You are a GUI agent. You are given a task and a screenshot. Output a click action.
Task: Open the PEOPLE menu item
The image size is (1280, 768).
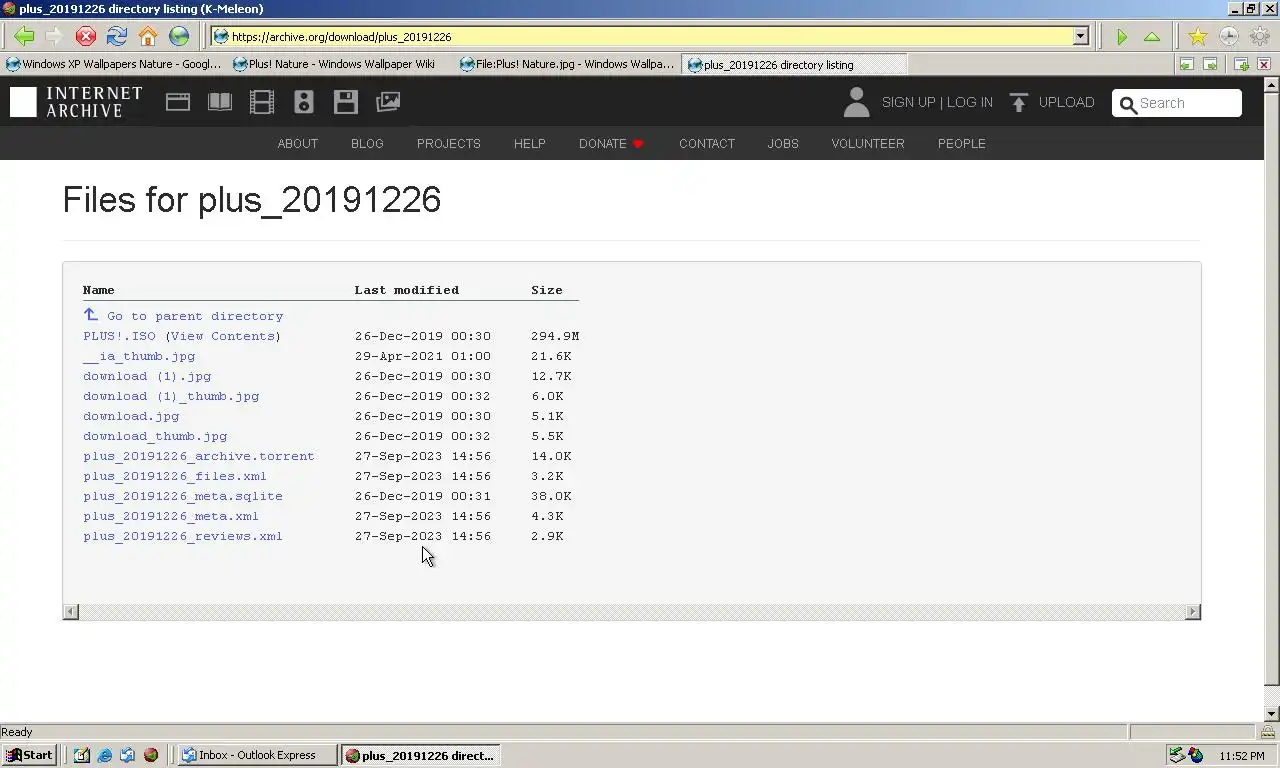962,144
